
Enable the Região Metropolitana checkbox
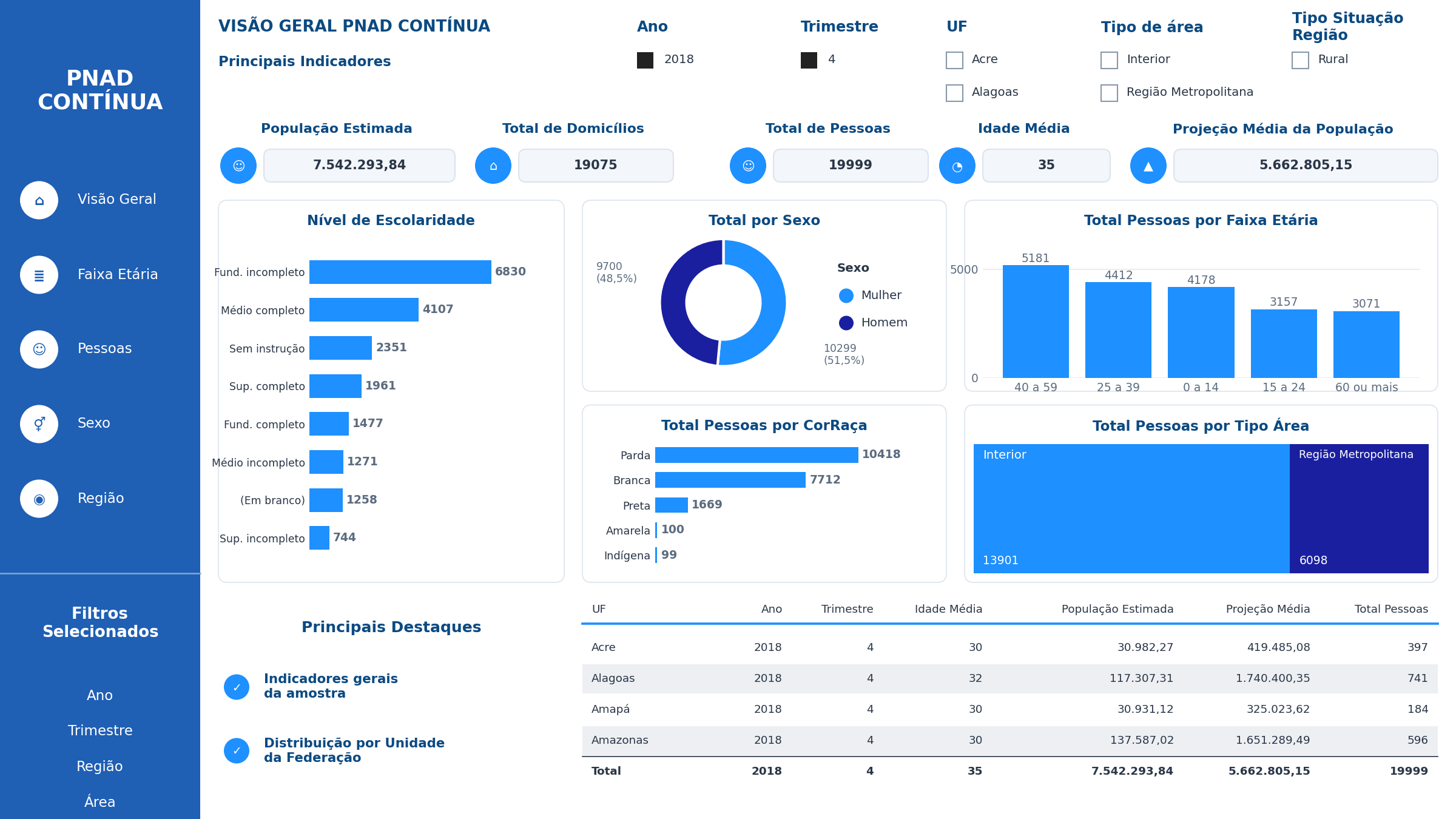[1109, 93]
